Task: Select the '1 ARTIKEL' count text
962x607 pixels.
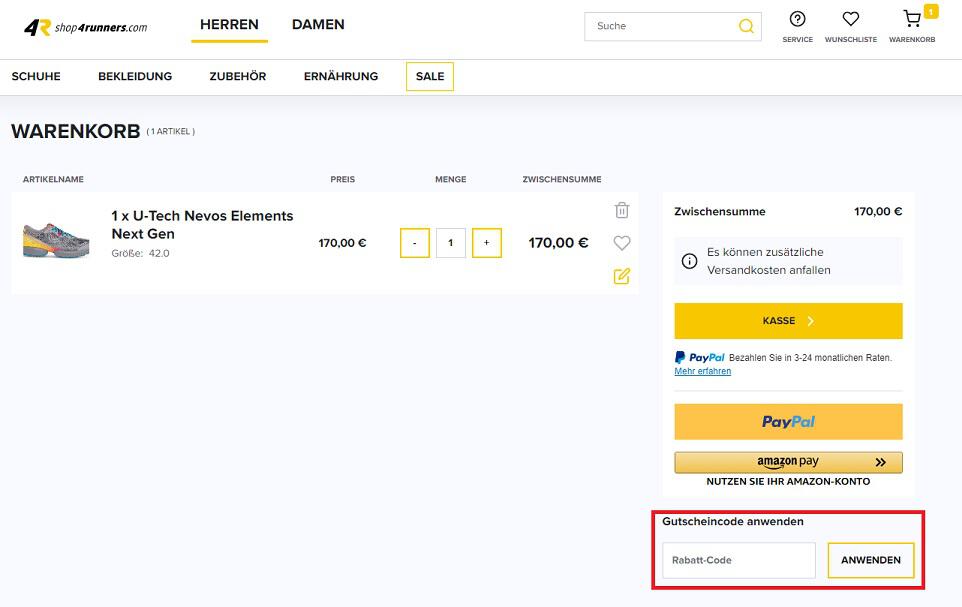Action: click(x=171, y=131)
